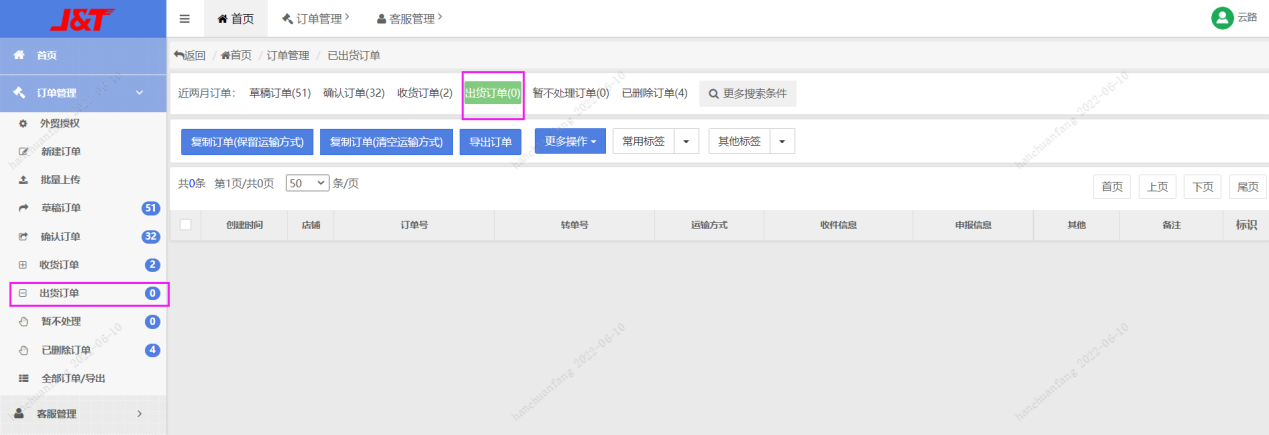Click the 创建时间 column header
The image size is (1269, 435).
coord(245,226)
